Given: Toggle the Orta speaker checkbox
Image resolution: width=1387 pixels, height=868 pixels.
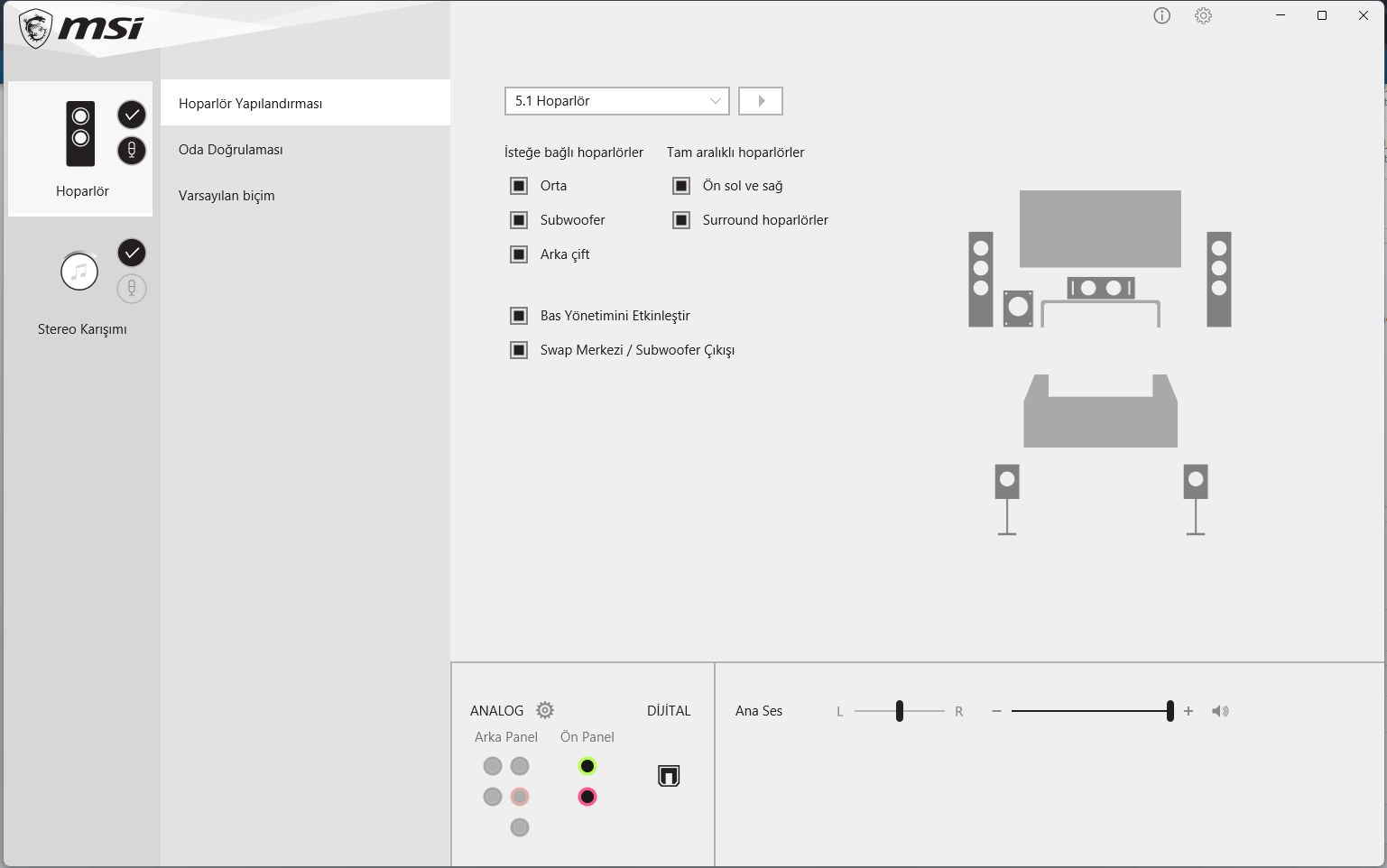Looking at the screenshot, I should coord(519,186).
